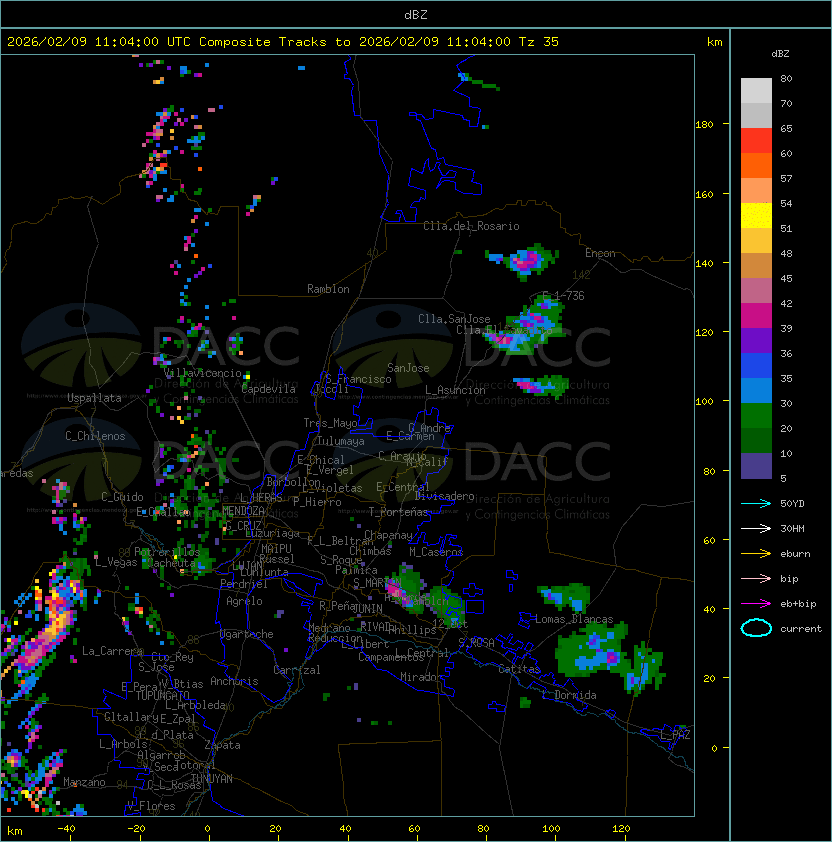The height and width of the screenshot is (842, 832).
Task: Click the 'Tulumaya' map label
Action: (x=341, y=441)
